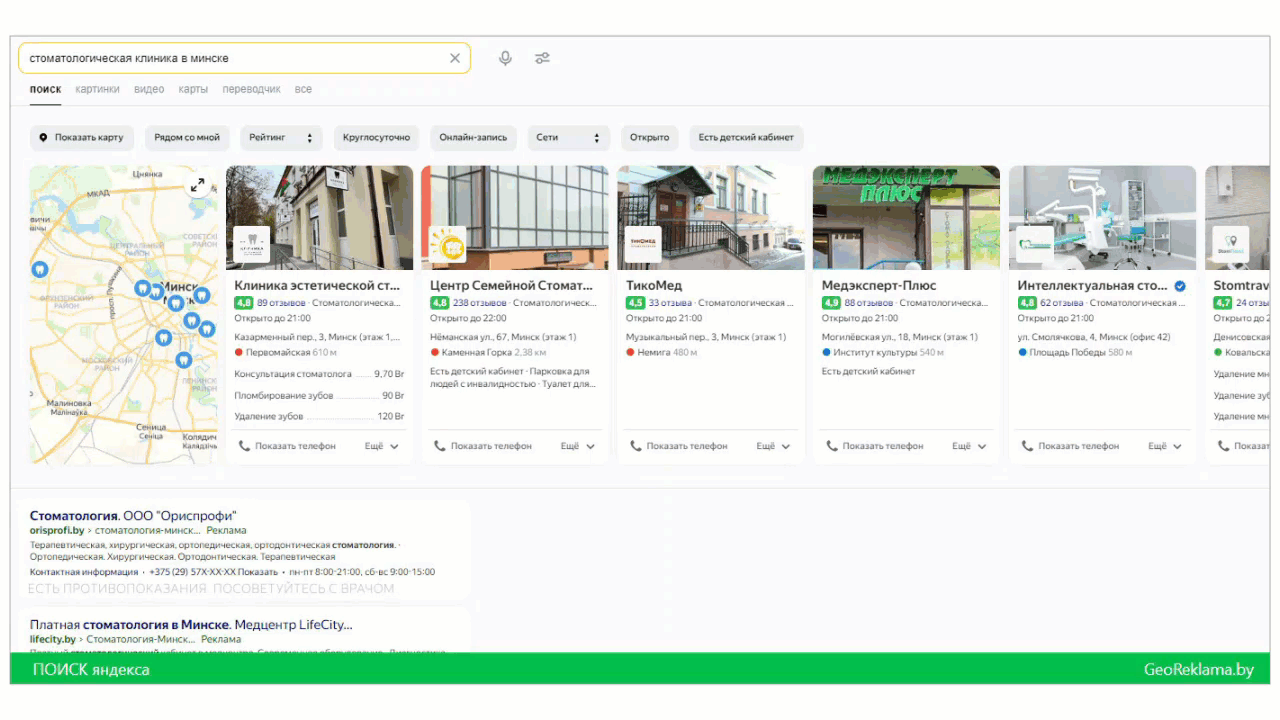This screenshot has width=1280, height=720.
Task: Toggle Есть детский кабинет filter
Action: [746, 138]
